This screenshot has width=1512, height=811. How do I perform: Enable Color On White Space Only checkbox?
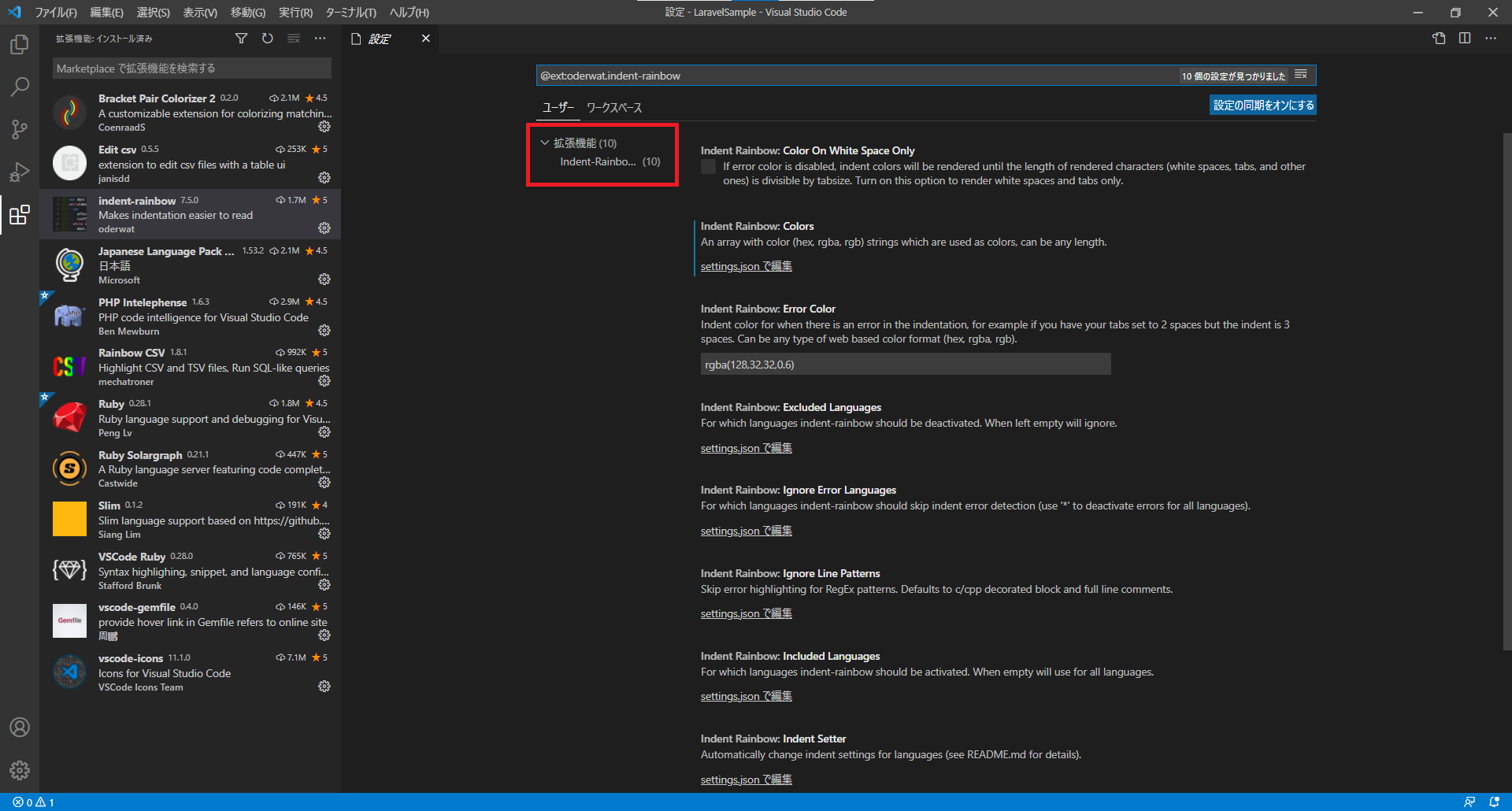(x=709, y=167)
